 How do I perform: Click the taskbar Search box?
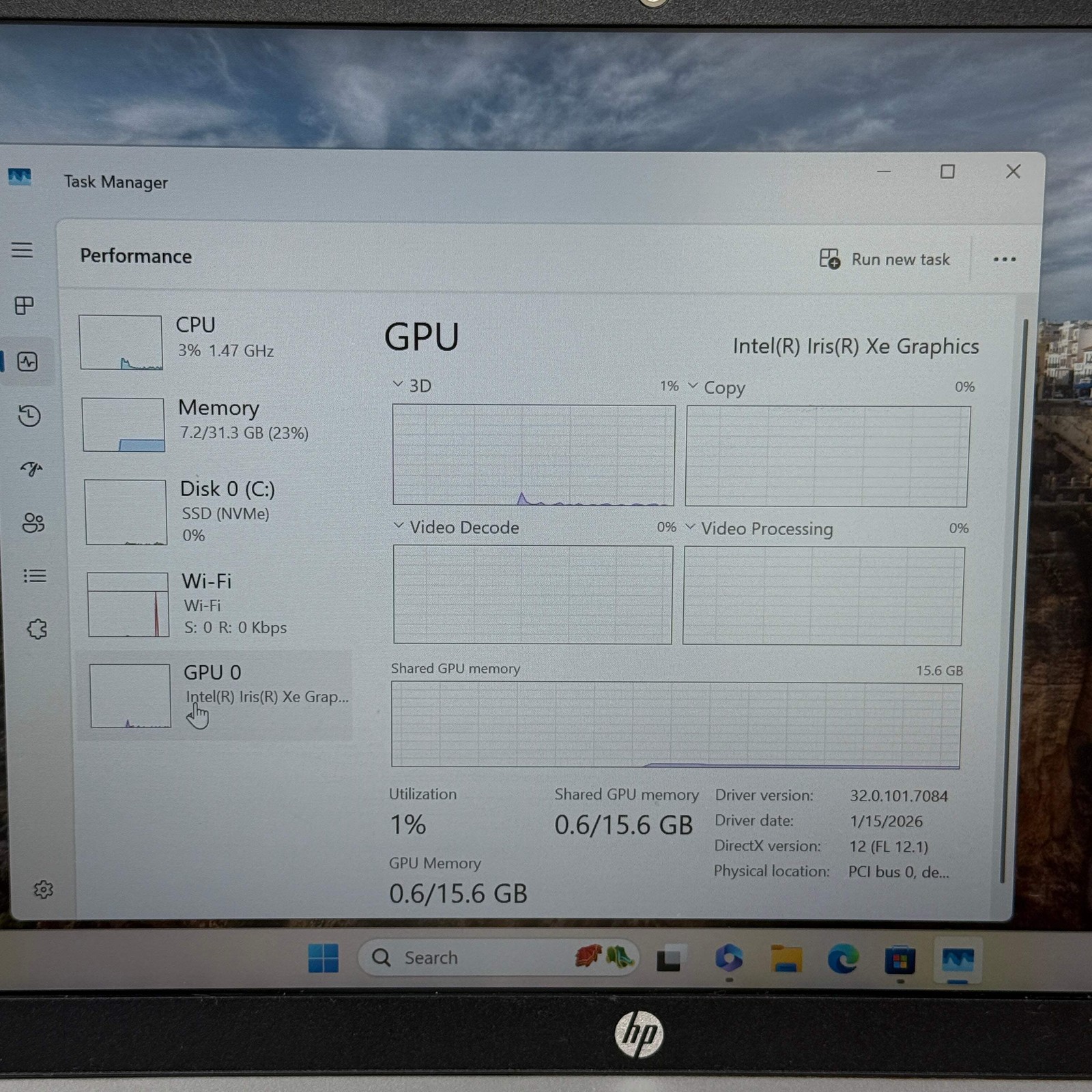tap(498, 958)
